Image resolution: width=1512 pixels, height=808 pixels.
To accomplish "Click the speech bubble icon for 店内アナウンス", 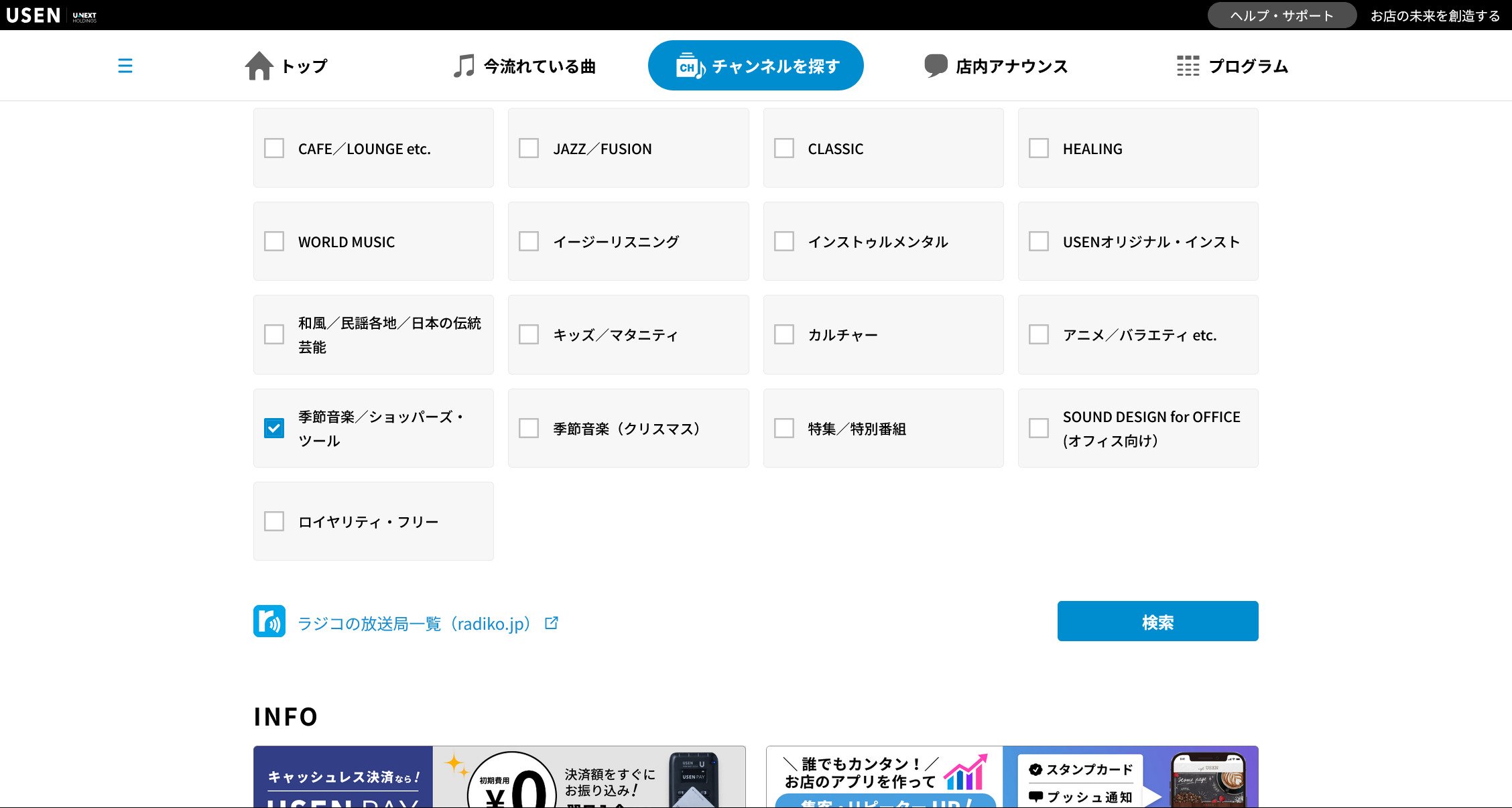I will click(936, 66).
